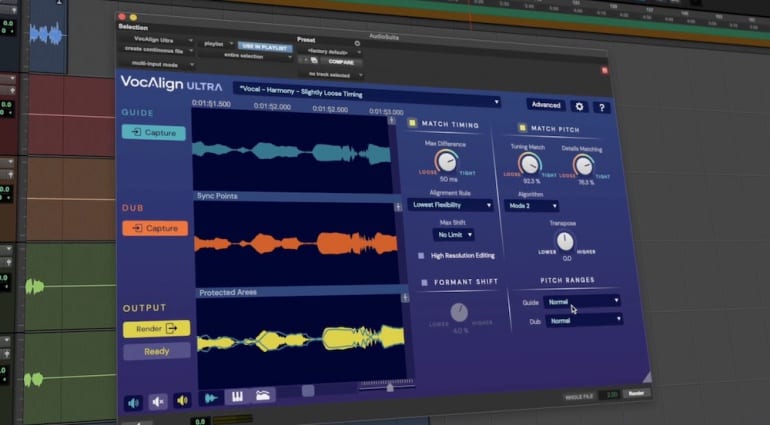Open the entire selection dropdown
The width and height of the screenshot is (770, 425).
point(247,56)
